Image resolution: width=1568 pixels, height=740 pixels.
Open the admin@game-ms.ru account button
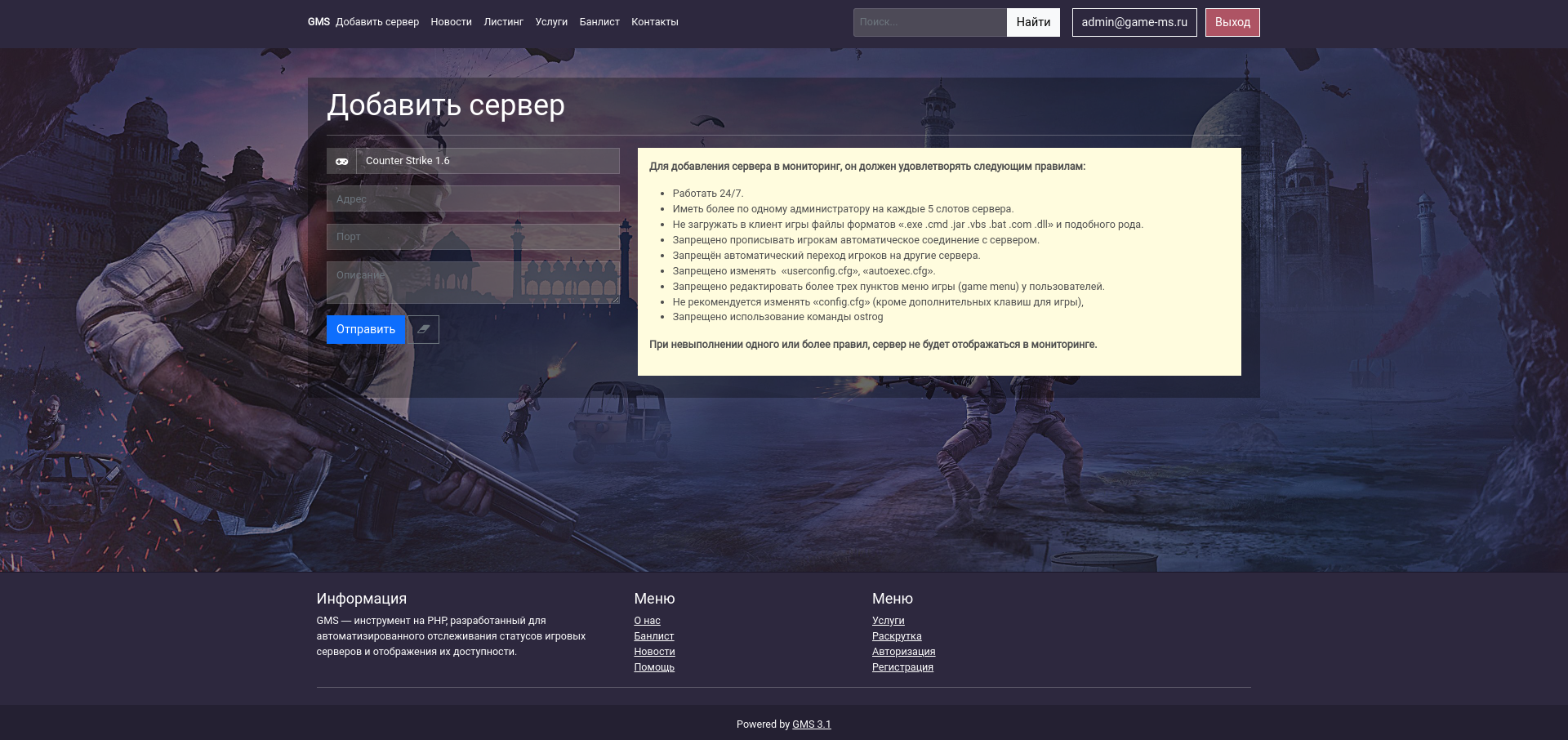coord(1134,22)
